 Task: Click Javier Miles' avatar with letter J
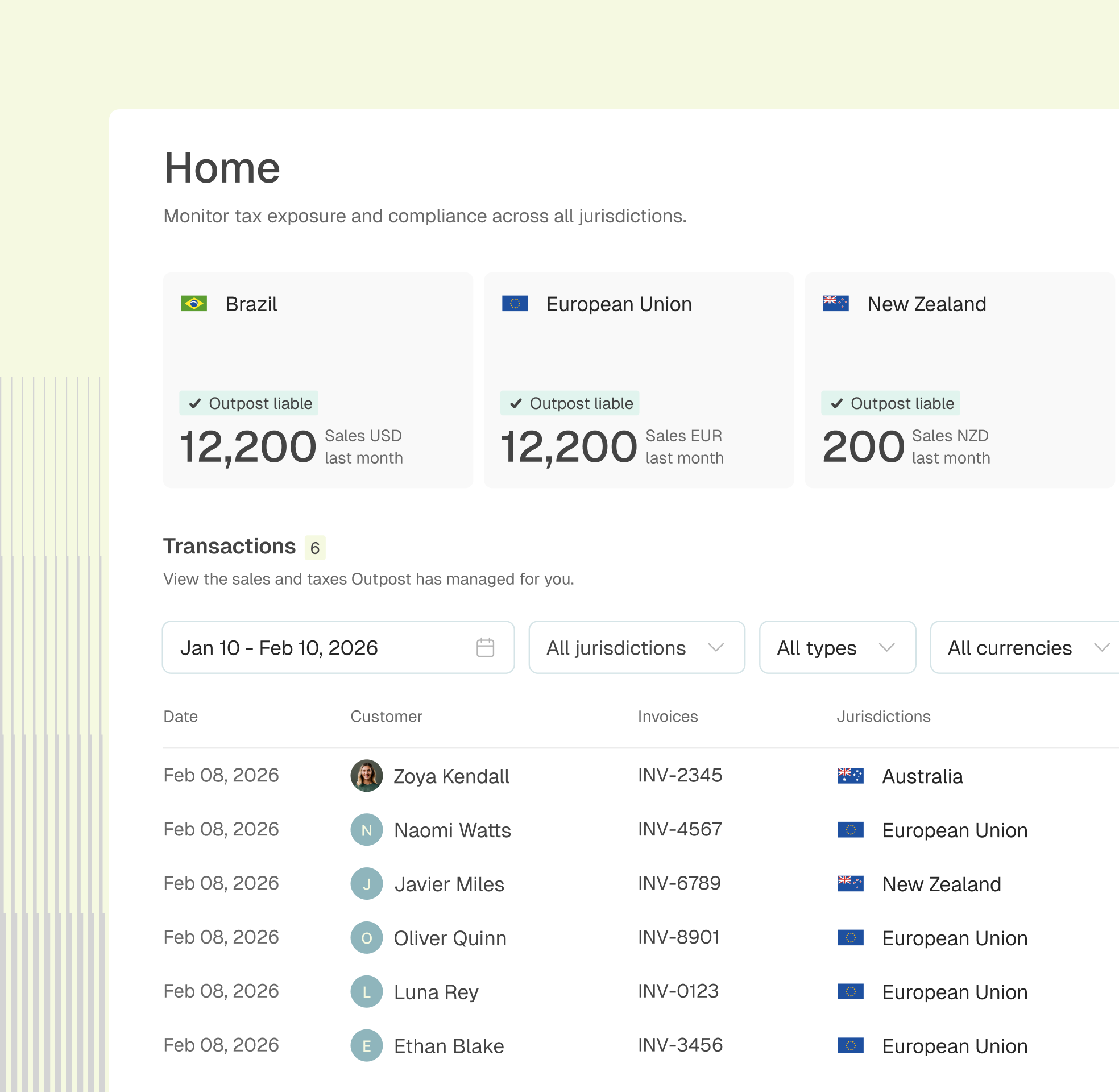(366, 883)
